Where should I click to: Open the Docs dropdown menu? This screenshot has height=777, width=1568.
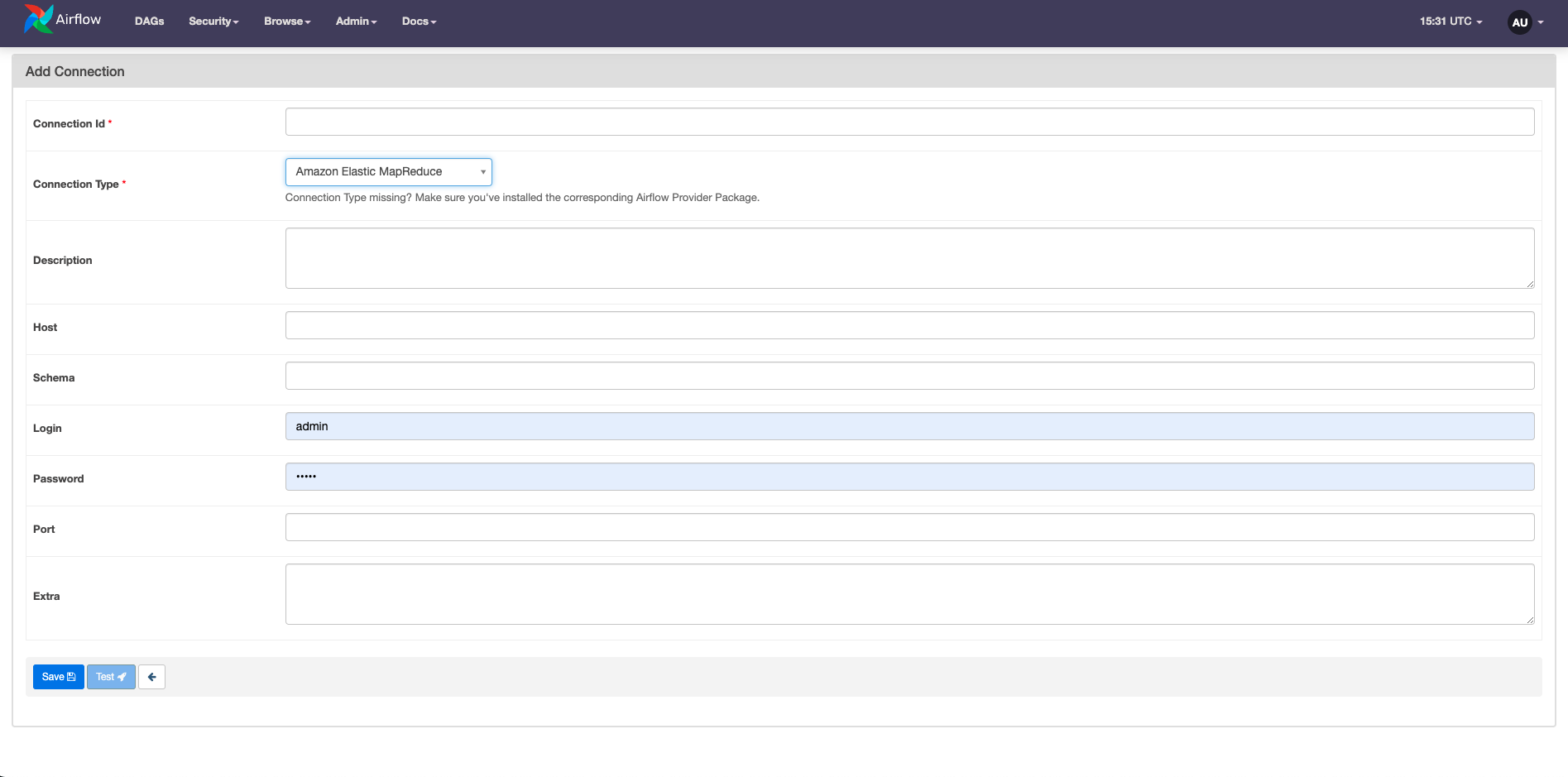point(419,21)
